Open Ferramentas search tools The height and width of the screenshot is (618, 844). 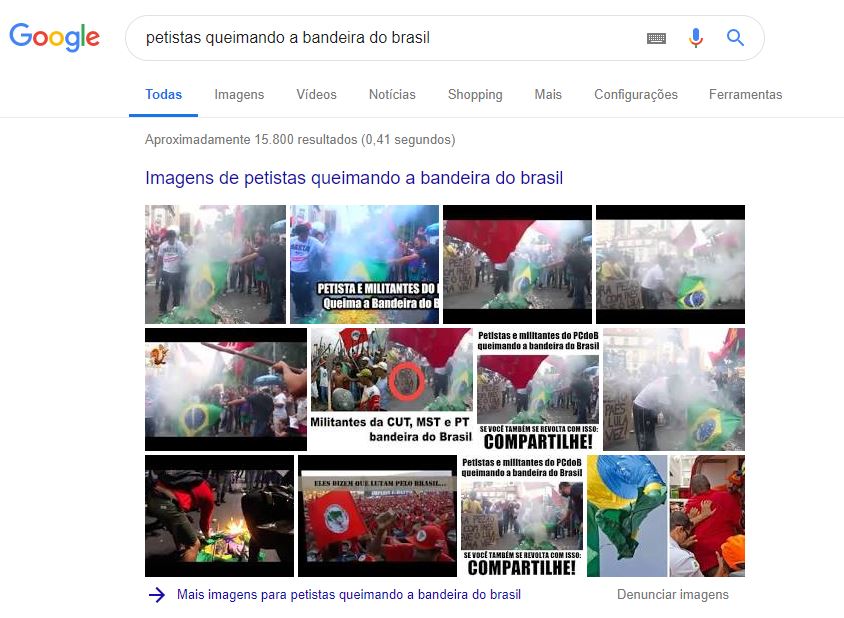coord(745,94)
